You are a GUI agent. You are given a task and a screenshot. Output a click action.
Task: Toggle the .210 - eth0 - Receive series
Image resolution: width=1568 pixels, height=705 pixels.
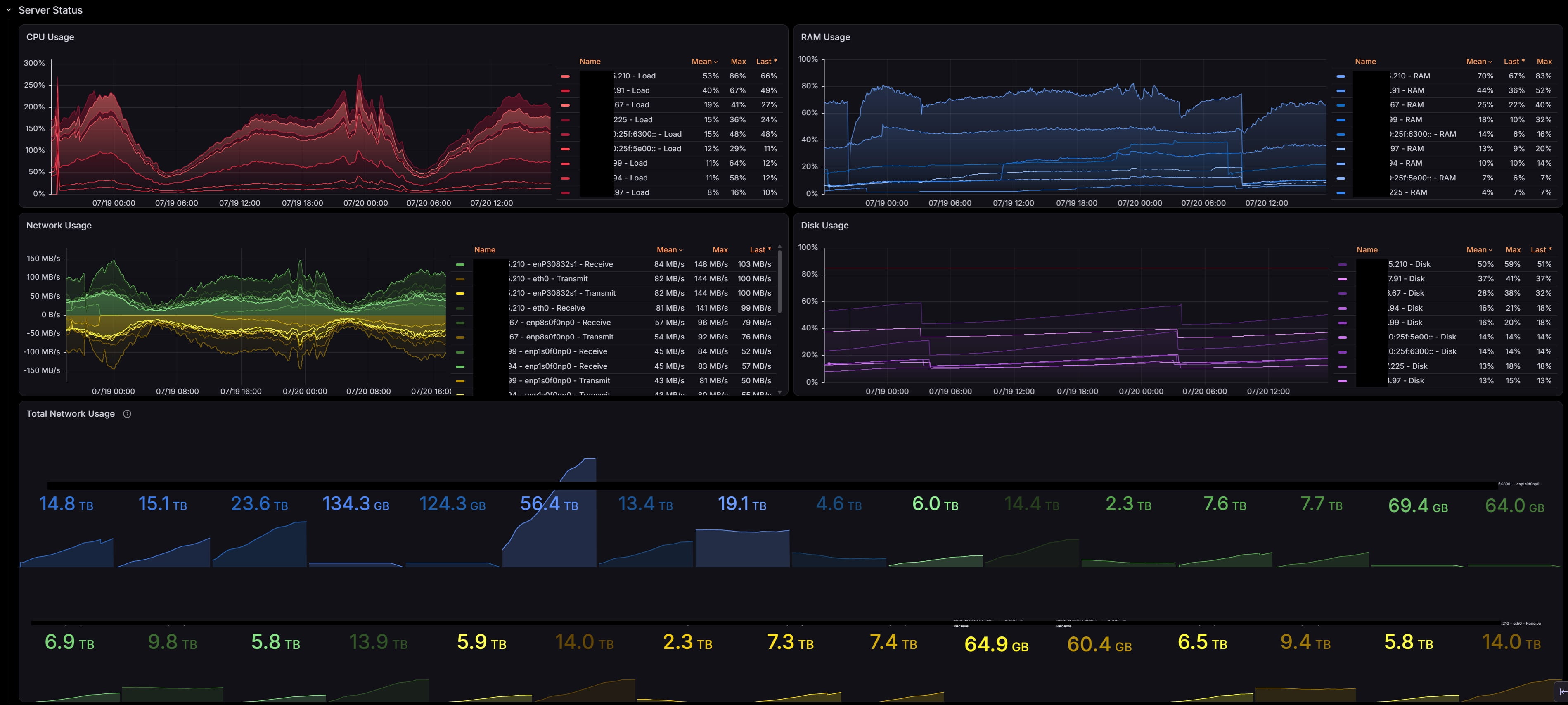(x=547, y=308)
